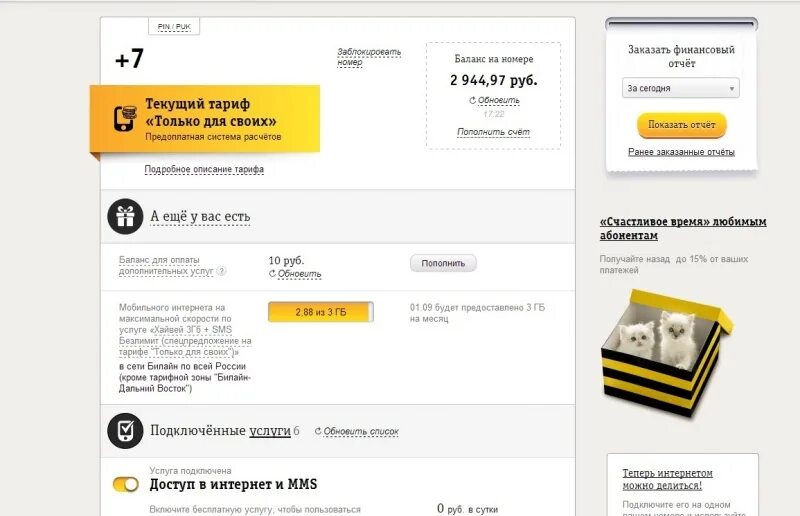Click the +7 phone number text
This screenshot has height=516, width=800.
[x=130, y=59]
